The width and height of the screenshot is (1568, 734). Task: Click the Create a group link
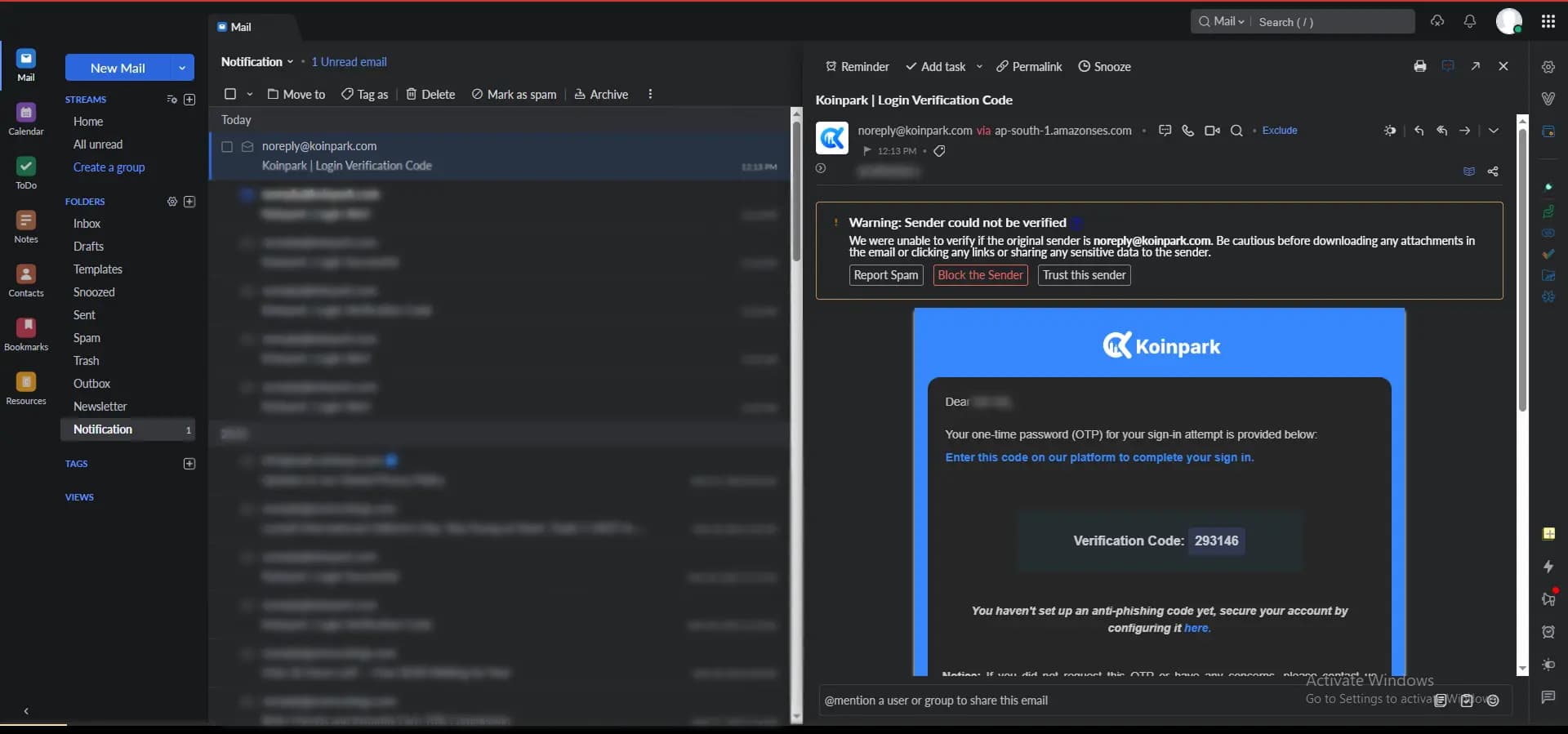click(x=109, y=167)
